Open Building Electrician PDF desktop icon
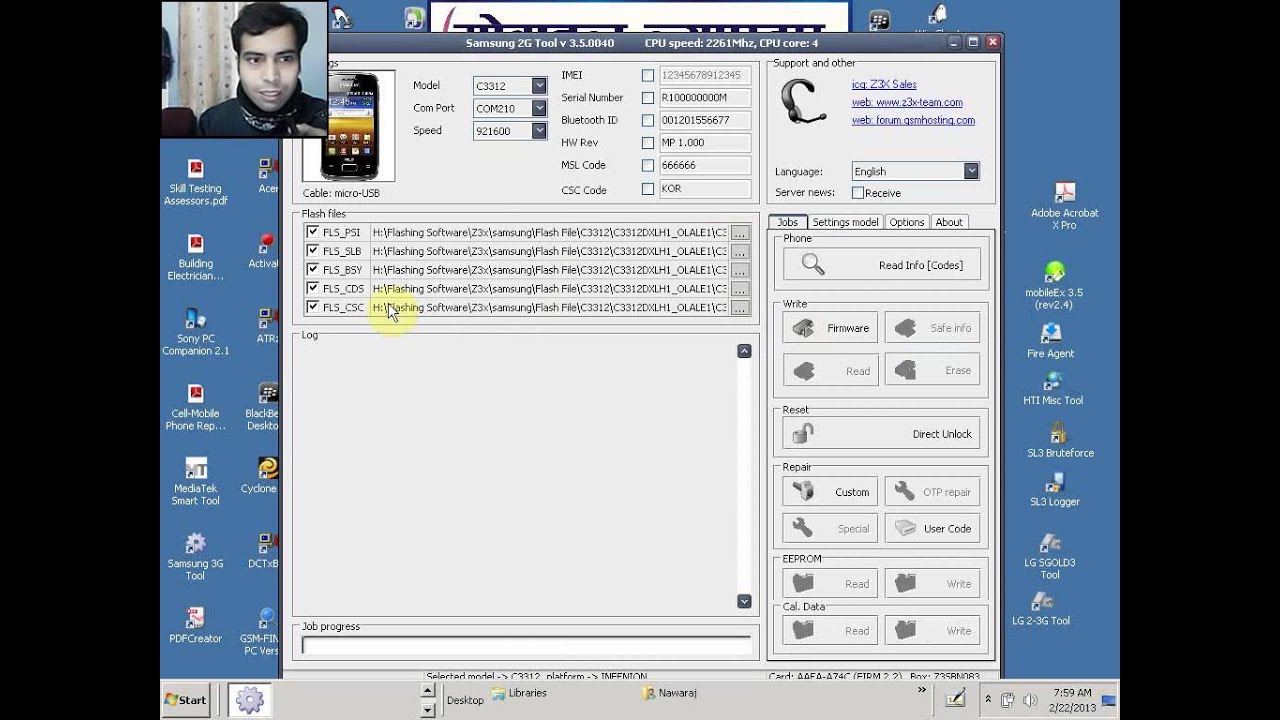Image resolution: width=1280 pixels, height=720 pixels. [x=196, y=258]
